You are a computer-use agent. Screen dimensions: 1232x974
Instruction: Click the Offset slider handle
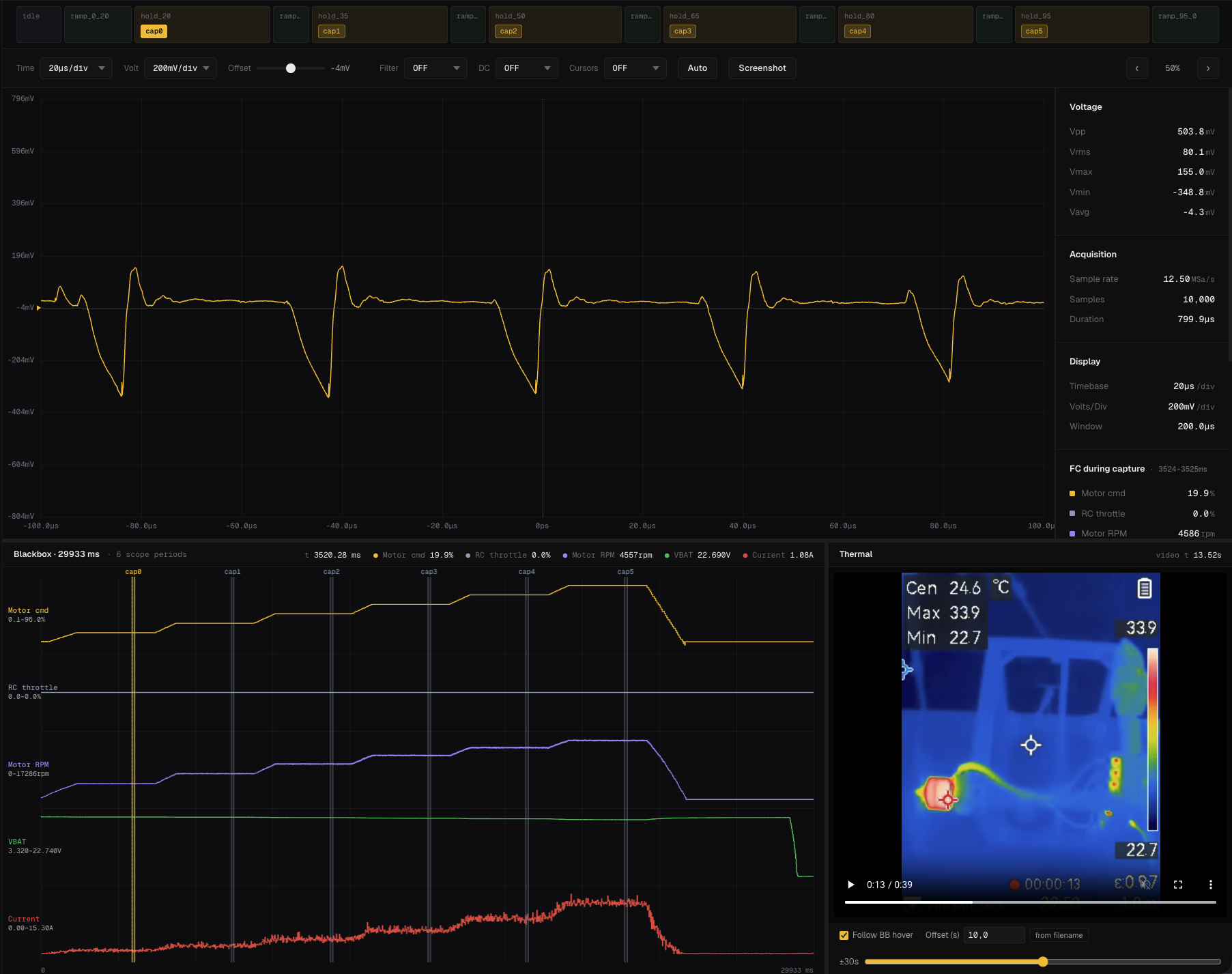click(x=291, y=68)
